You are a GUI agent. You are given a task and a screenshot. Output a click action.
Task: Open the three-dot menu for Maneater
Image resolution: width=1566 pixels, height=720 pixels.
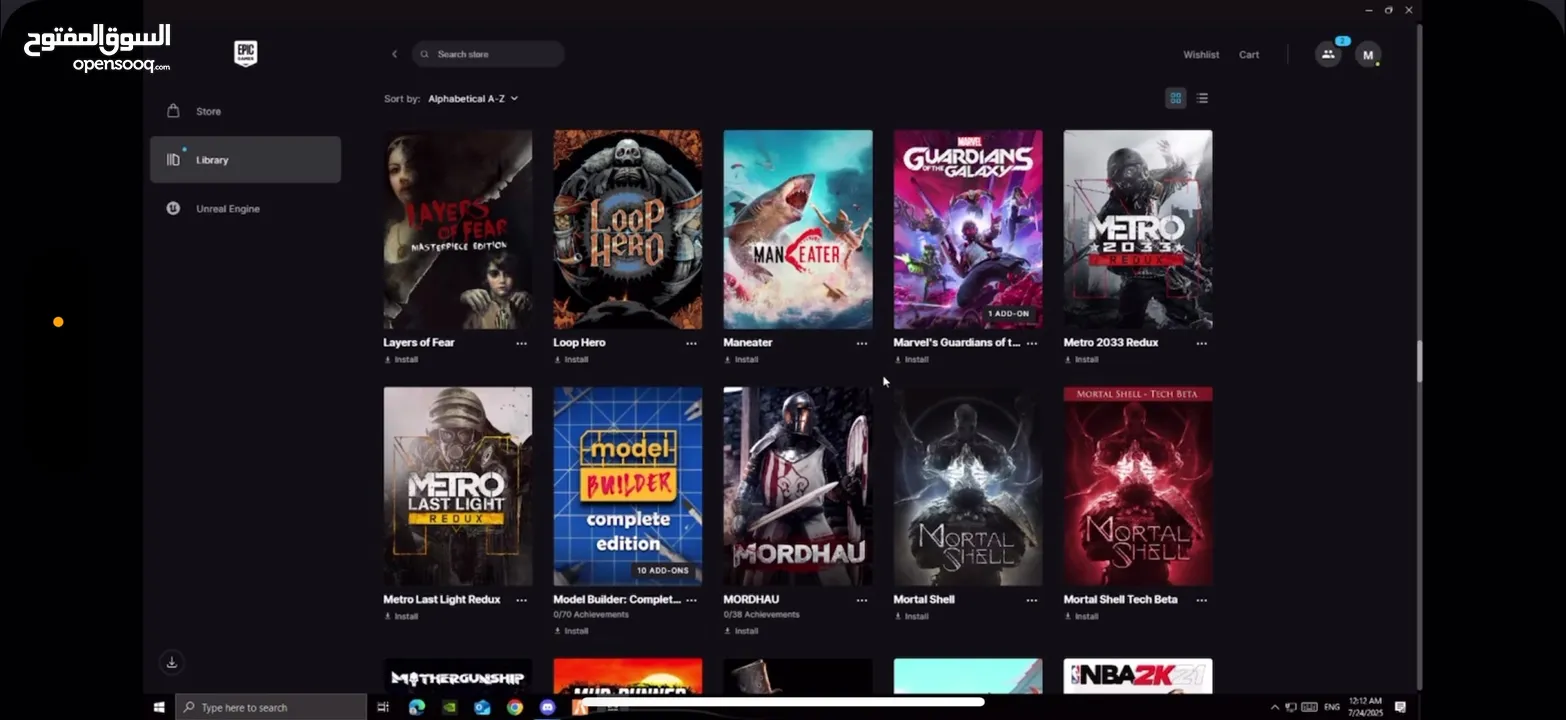(x=862, y=343)
